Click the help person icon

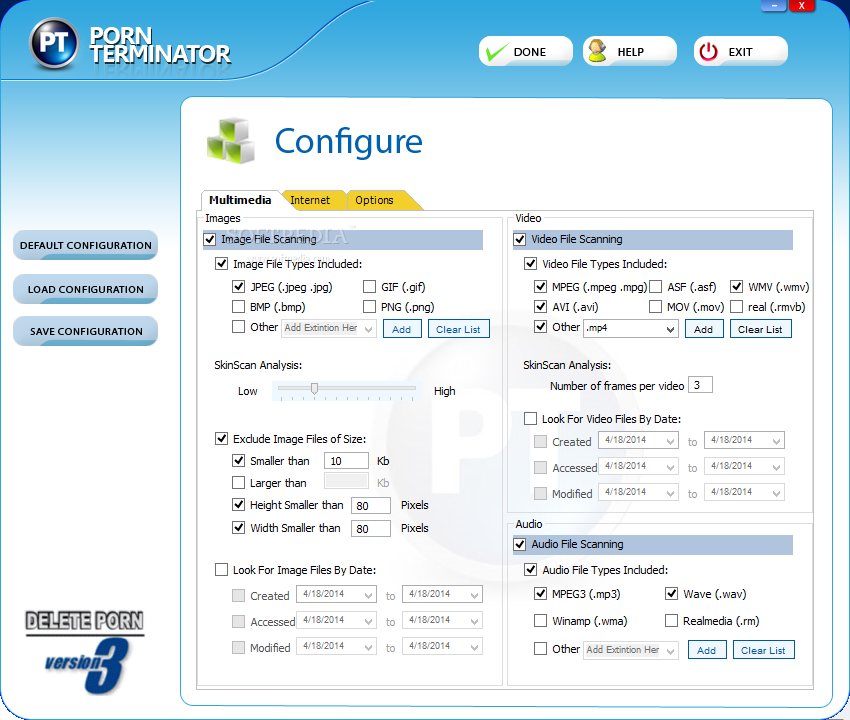point(597,51)
